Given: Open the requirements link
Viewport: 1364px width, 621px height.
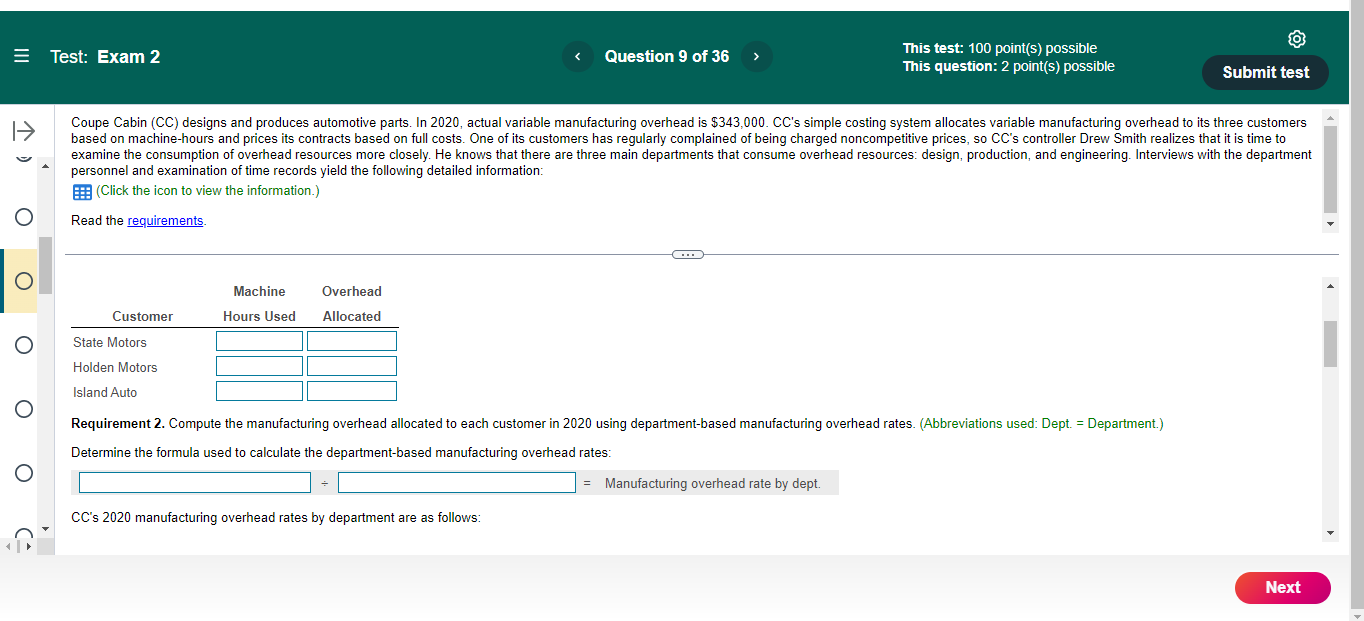Looking at the screenshot, I should 165,220.
